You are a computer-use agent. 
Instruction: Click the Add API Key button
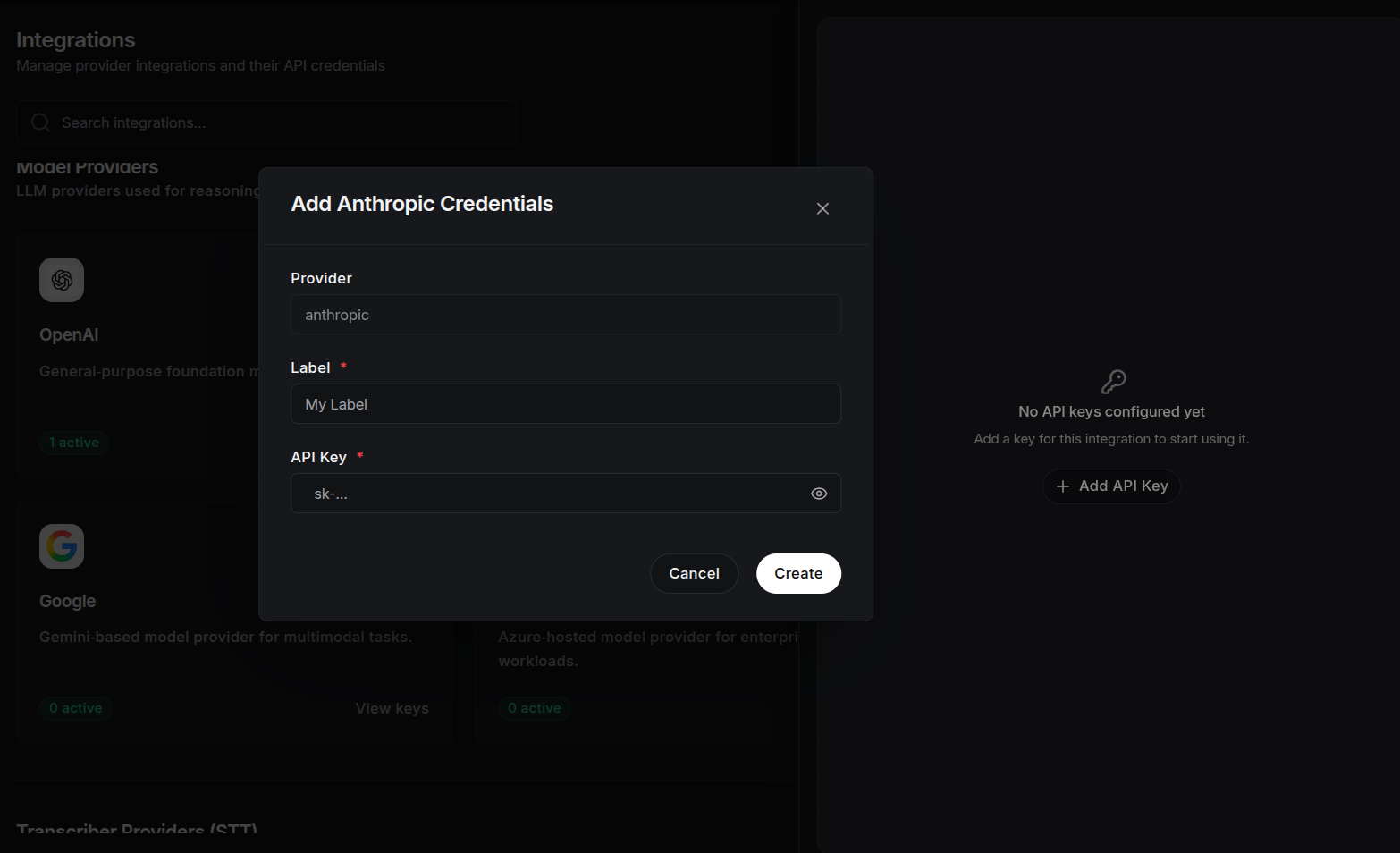(x=1111, y=486)
